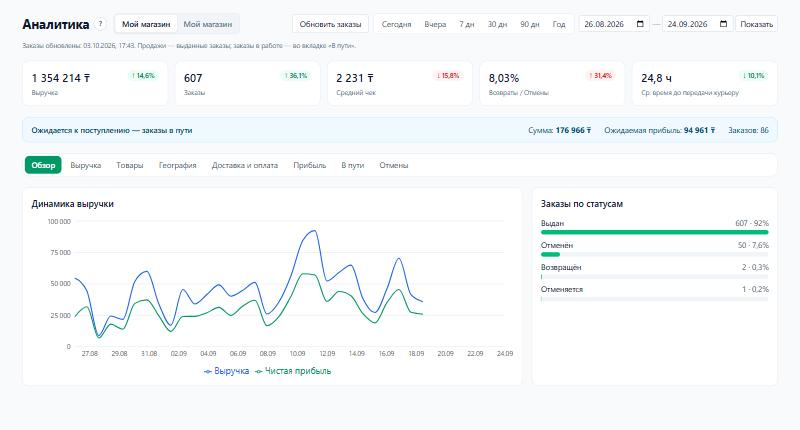Click the Отменён status progress bar
This screenshot has height=430, width=800.
pyautogui.click(x=655, y=254)
